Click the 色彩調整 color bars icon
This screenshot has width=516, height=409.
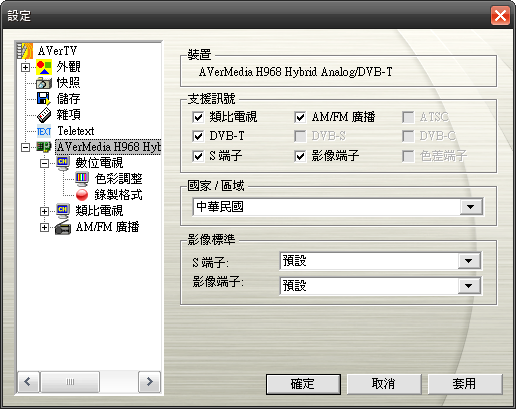82,179
